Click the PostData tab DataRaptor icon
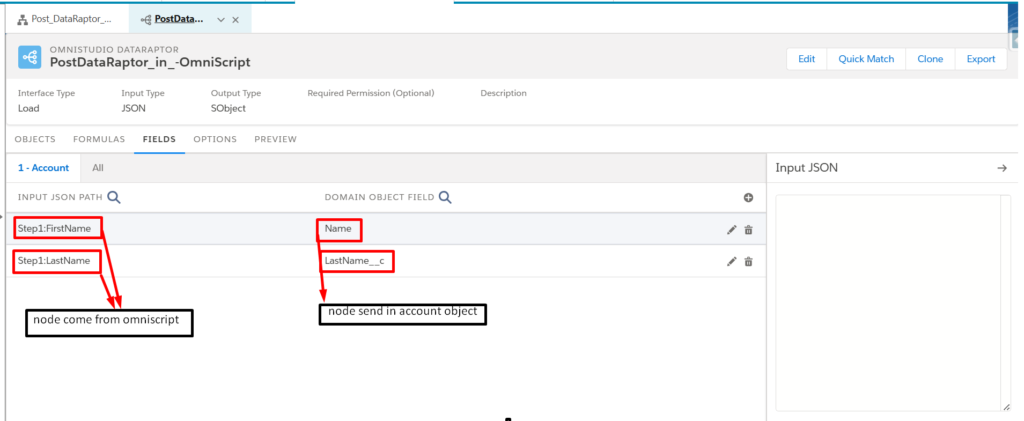The width and height of the screenshot is (1024, 421). [x=146, y=20]
